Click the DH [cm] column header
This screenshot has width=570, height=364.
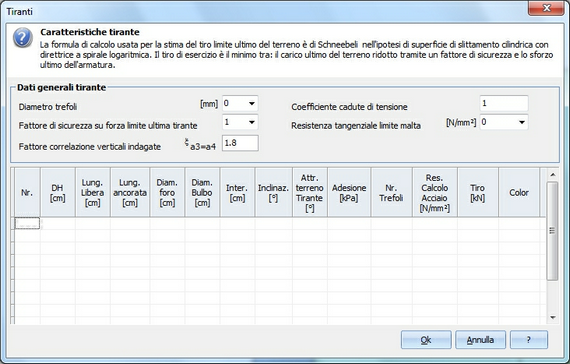click(x=58, y=192)
